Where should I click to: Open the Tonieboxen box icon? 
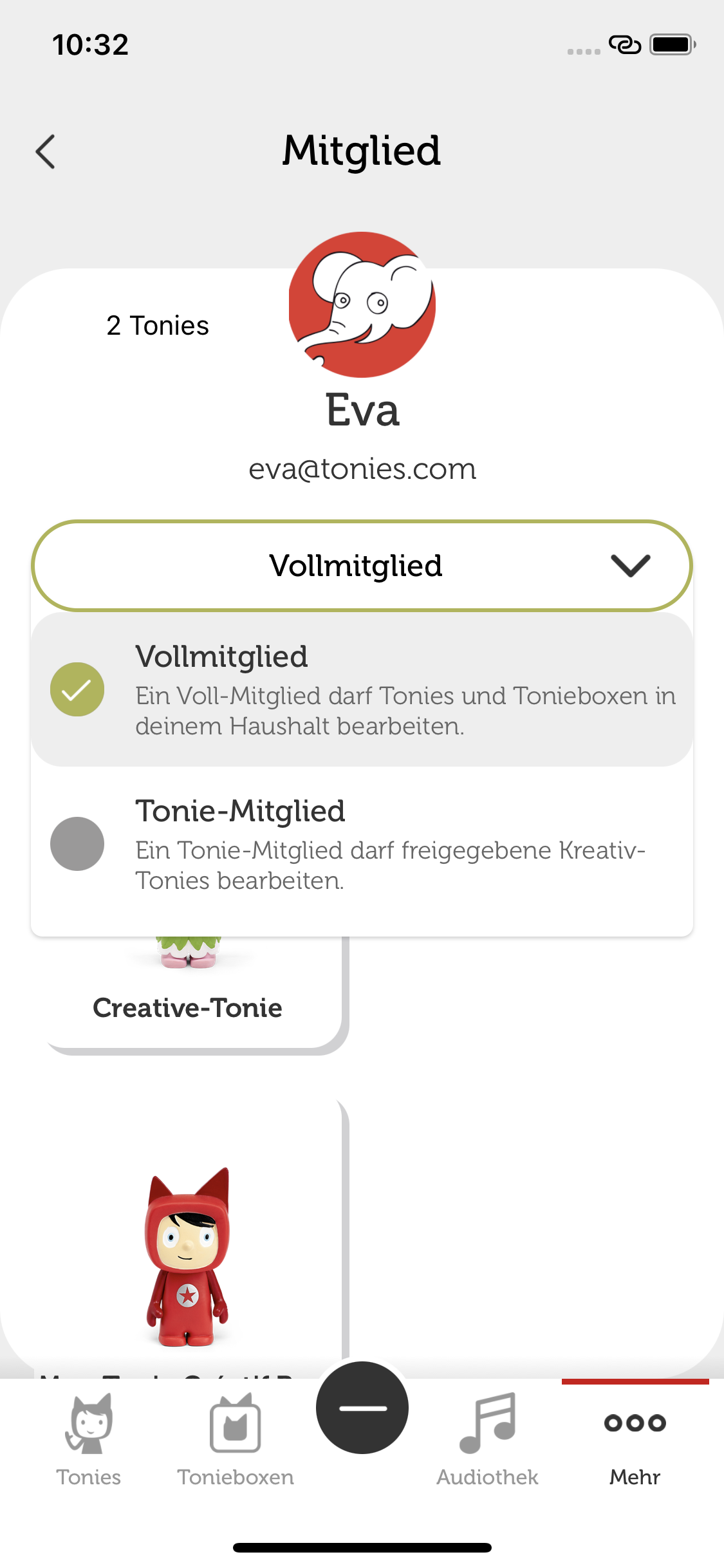[236, 1423]
